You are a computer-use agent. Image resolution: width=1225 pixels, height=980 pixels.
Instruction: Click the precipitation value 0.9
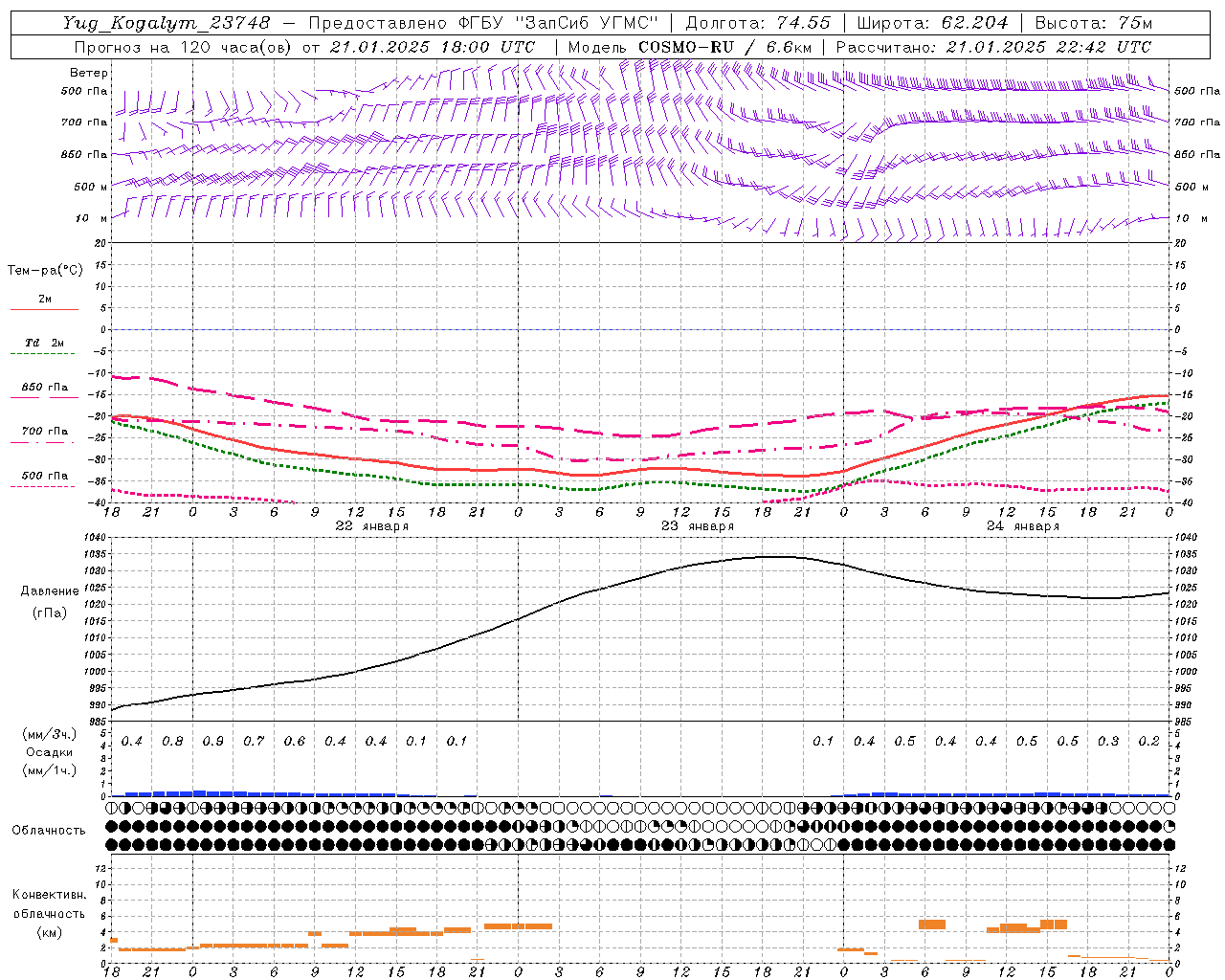point(213,742)
